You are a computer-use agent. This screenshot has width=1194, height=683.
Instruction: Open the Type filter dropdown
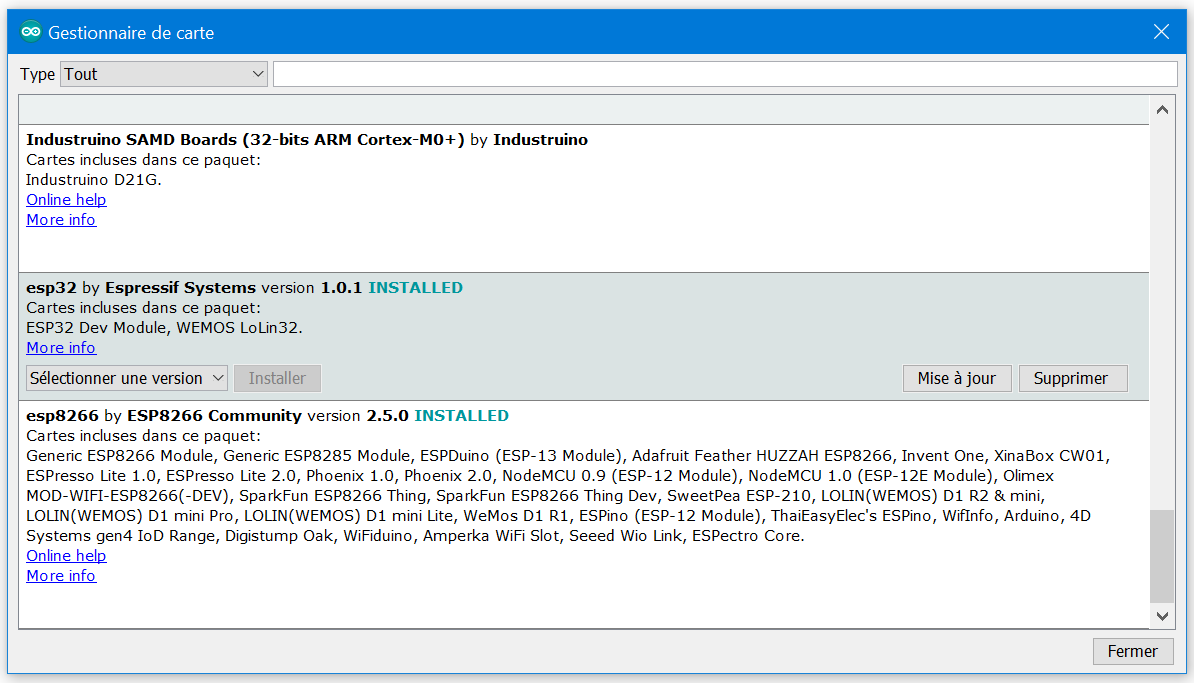coord(164,74)
